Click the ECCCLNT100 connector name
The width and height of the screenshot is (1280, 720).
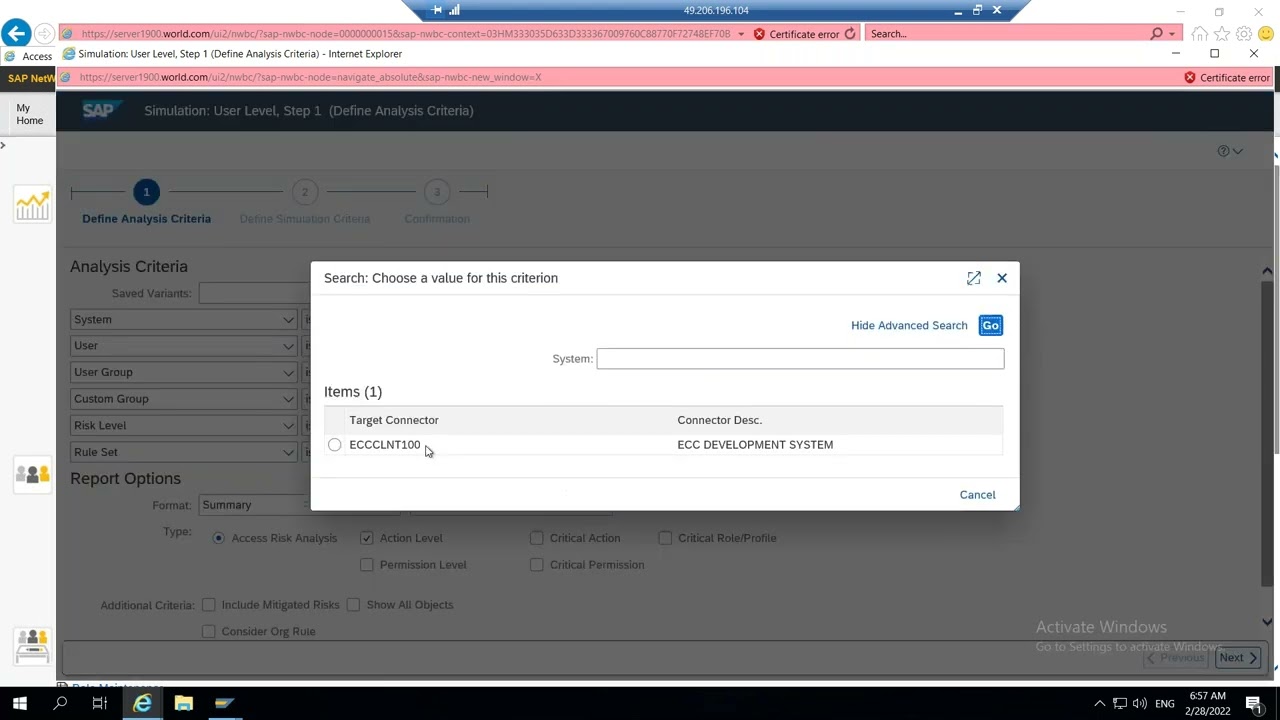click(385, 445)
